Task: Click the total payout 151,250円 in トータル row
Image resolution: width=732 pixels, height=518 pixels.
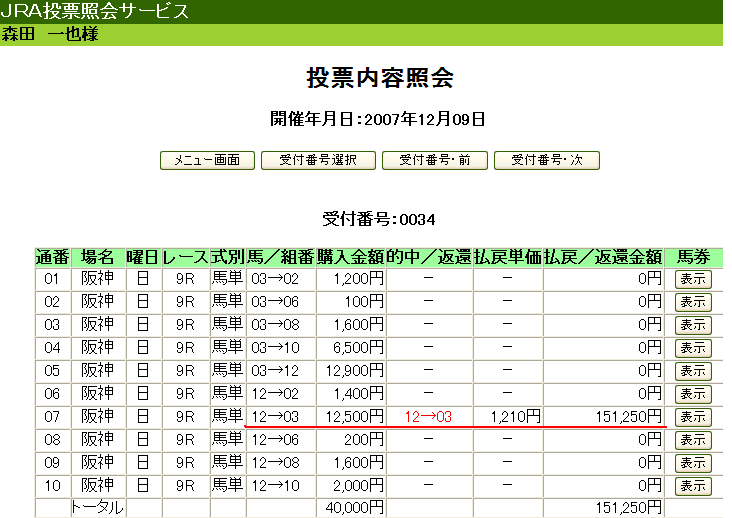Action: (628, 507)
